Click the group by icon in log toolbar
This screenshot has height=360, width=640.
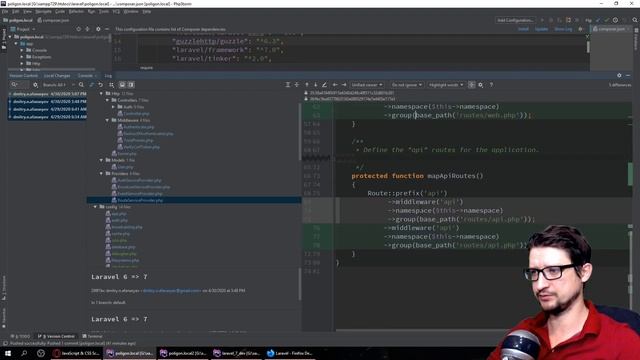pos(111,84)
